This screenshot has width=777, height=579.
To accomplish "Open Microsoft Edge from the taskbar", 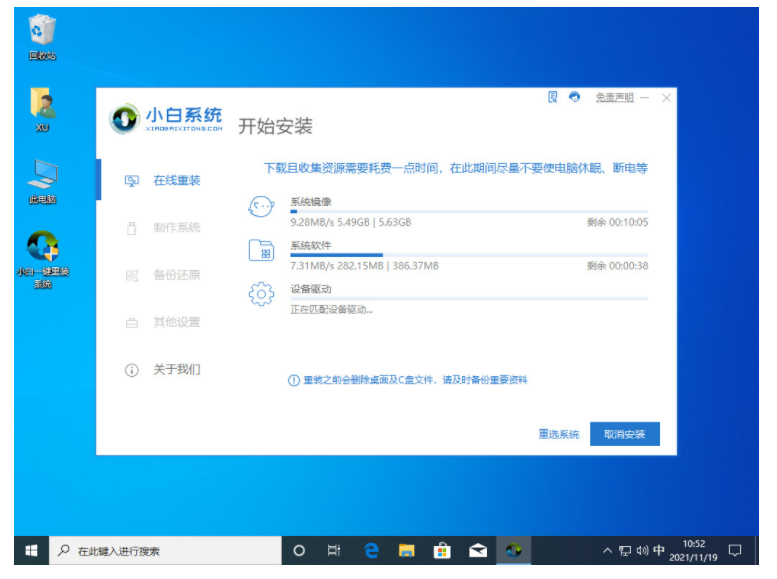I will [x=370, y=550].
